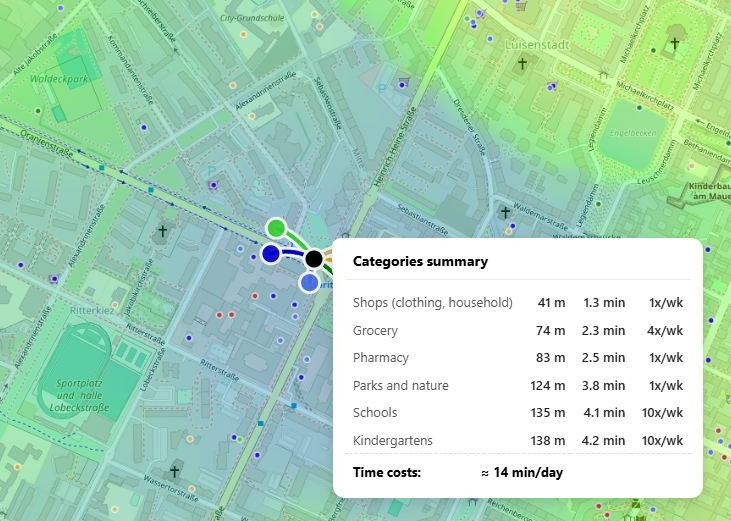This screenshot has height=521, width=731.
Task: Click the Time costs 14 min/day value
Action: click(522, 473)
